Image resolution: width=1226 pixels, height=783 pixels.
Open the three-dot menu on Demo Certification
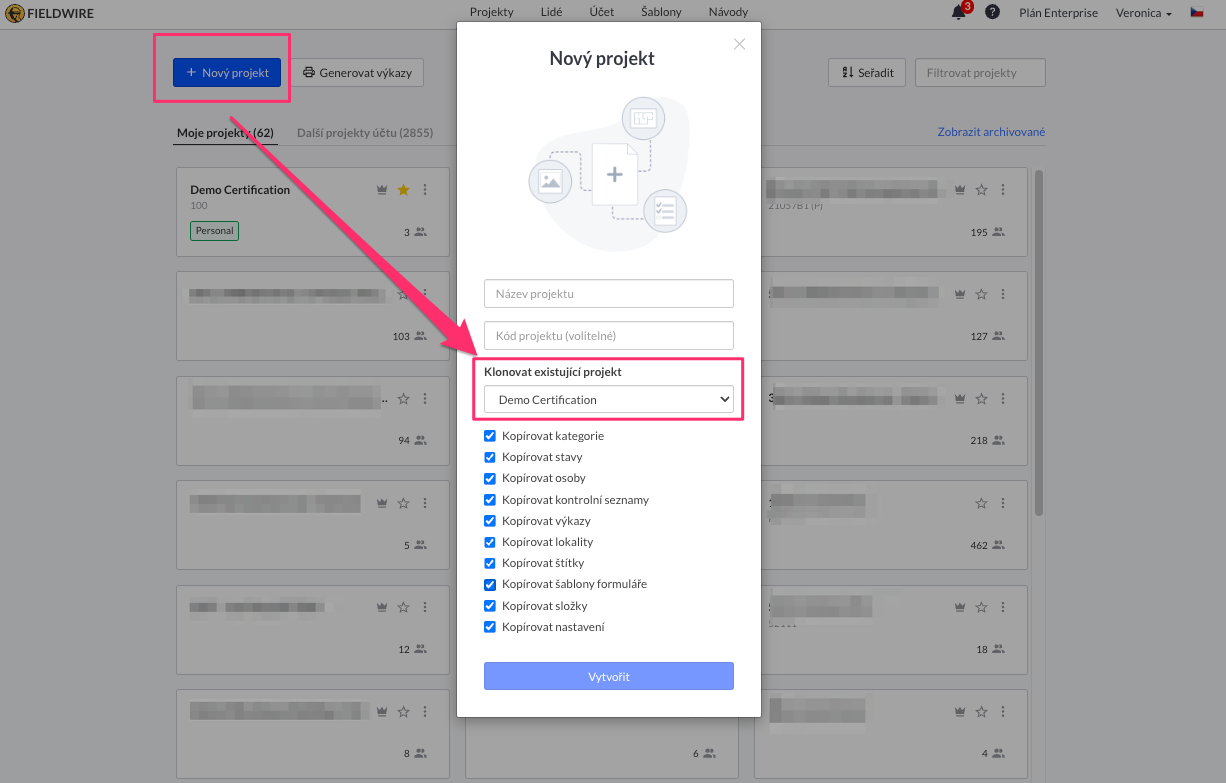[x=425, y=190]
